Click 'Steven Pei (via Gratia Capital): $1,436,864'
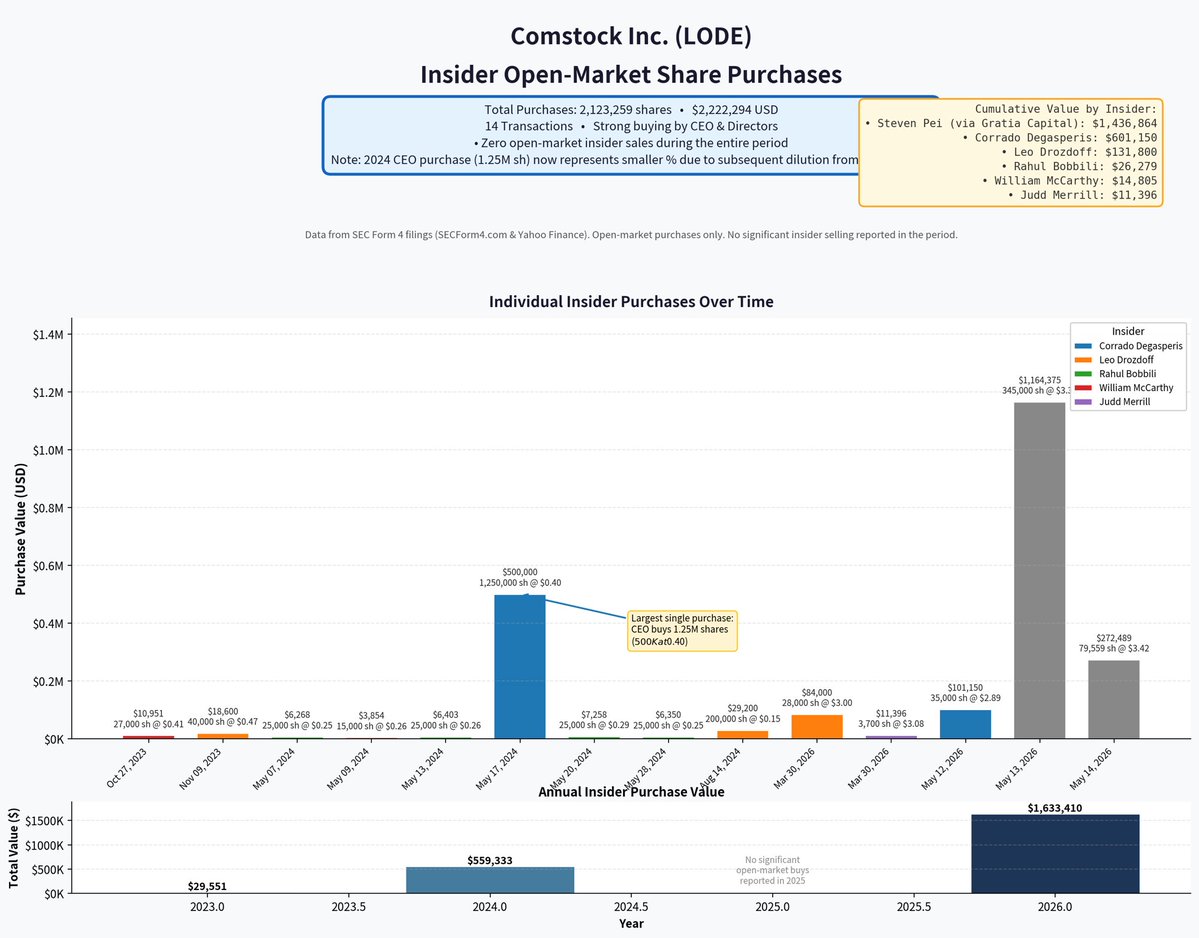 pyautogui.click(x=1011, y=123)
